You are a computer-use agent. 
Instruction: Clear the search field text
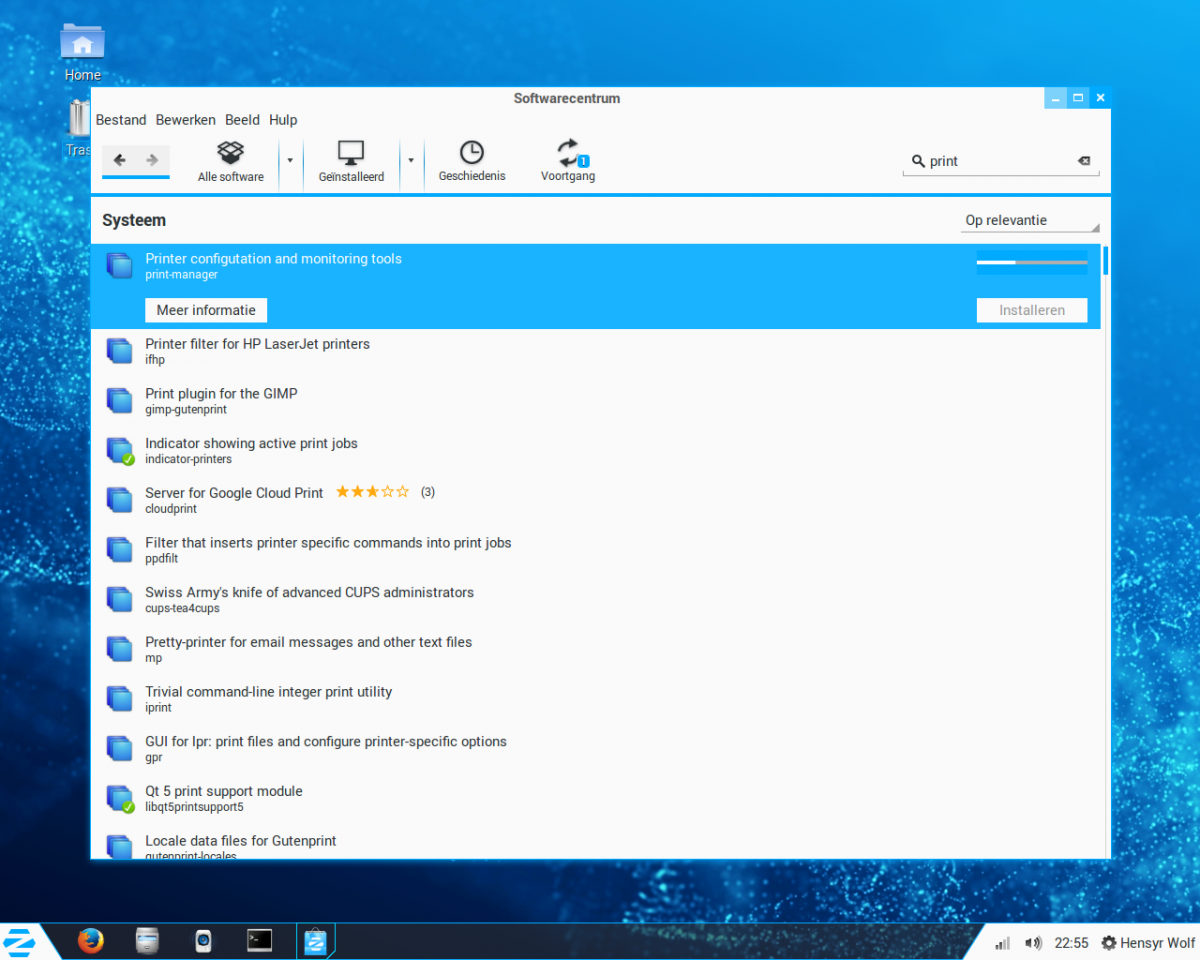(x=1084, y=161)
